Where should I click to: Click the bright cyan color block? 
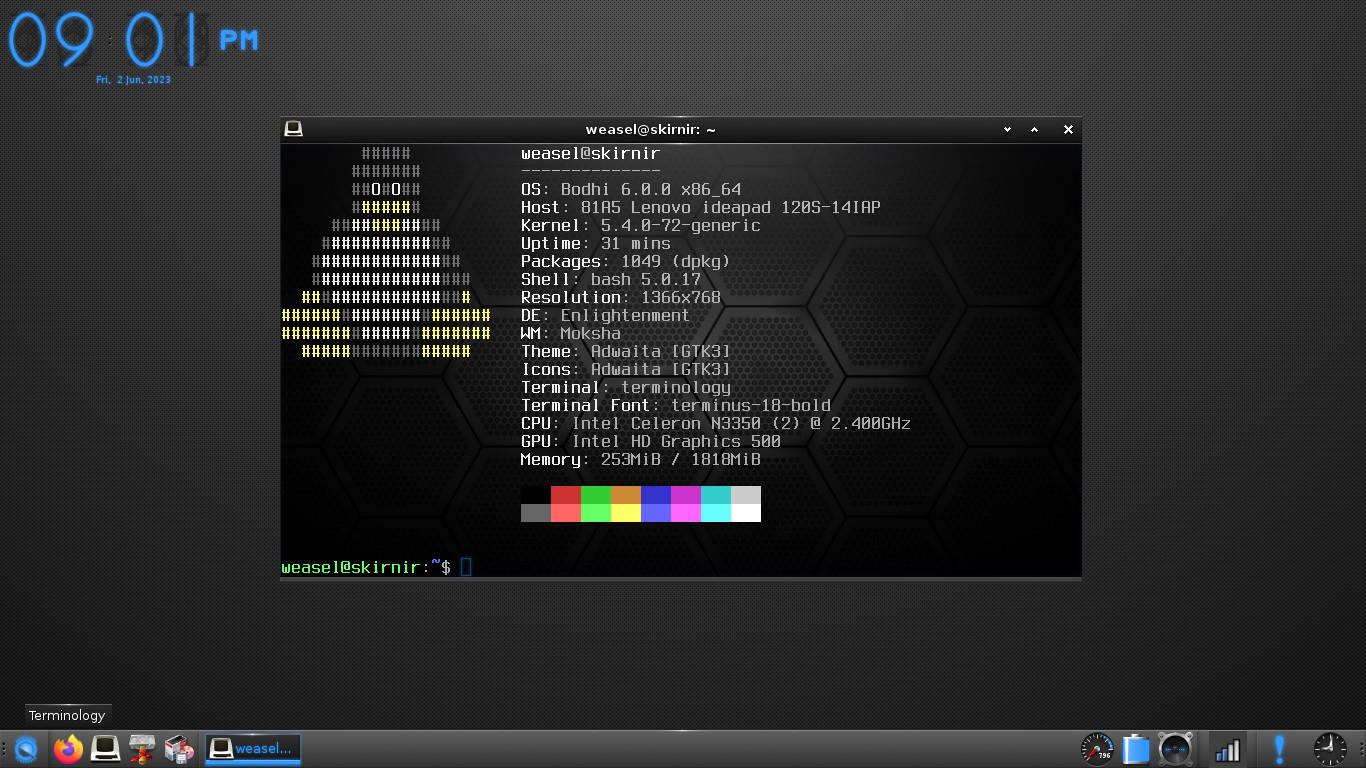pos(716,513)
